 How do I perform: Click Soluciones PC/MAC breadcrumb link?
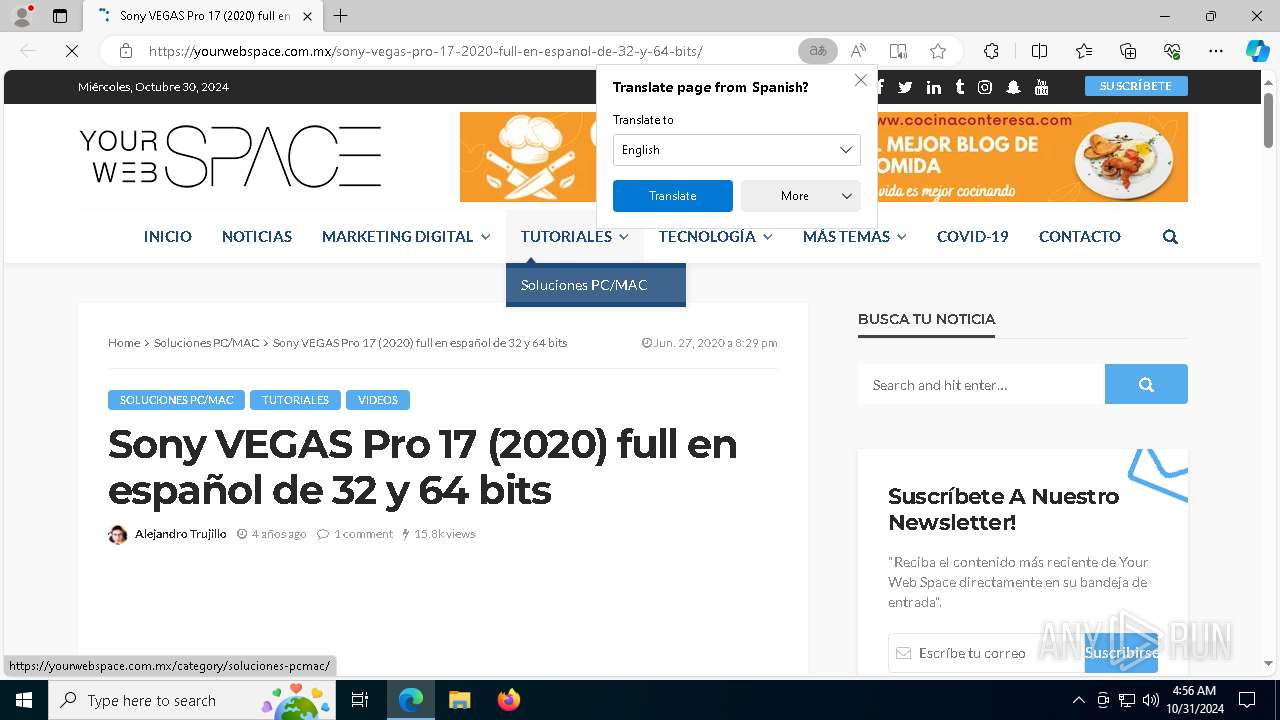(206, 343)
